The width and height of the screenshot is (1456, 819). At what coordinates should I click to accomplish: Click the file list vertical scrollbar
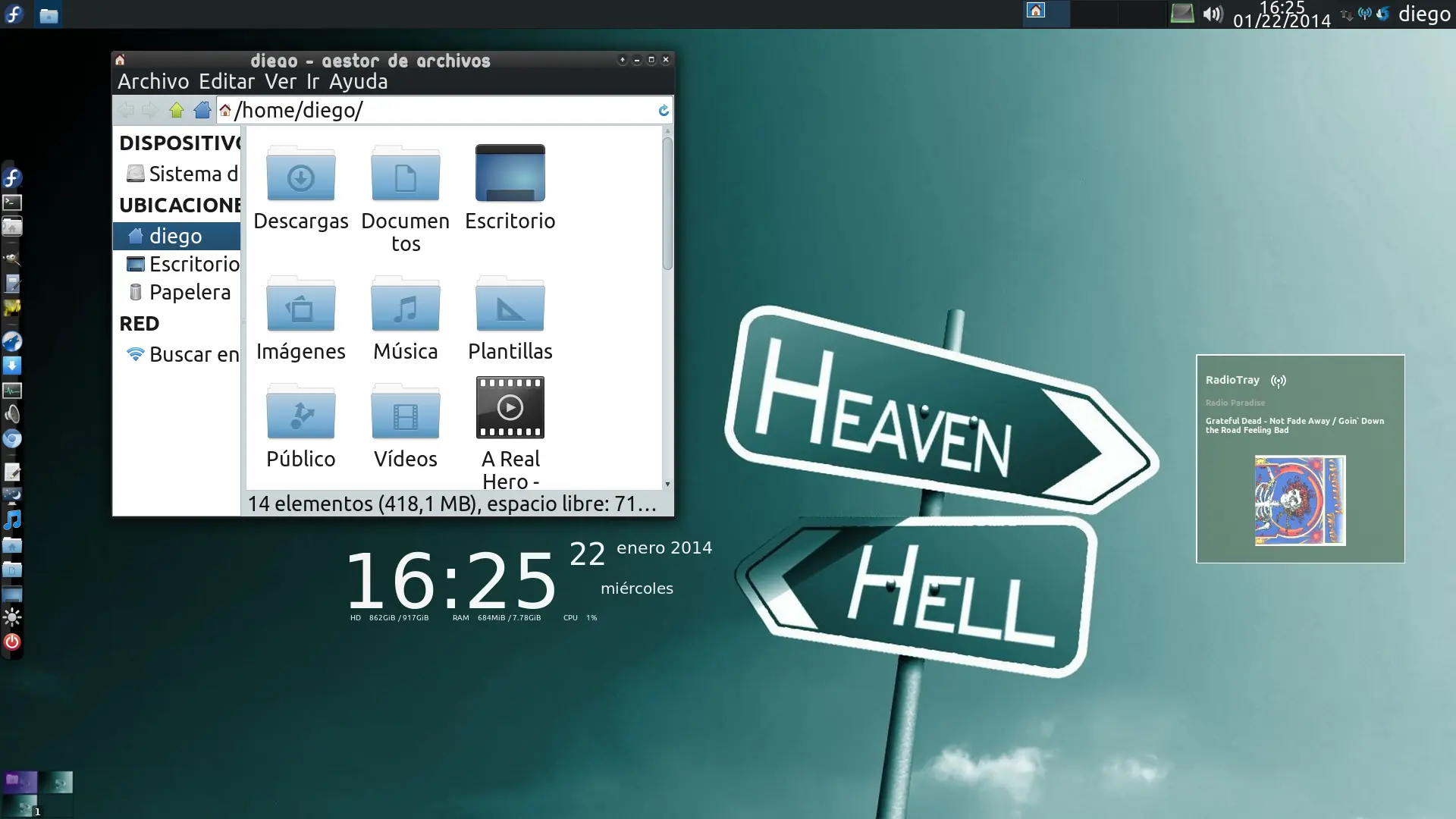coord(667,205)
